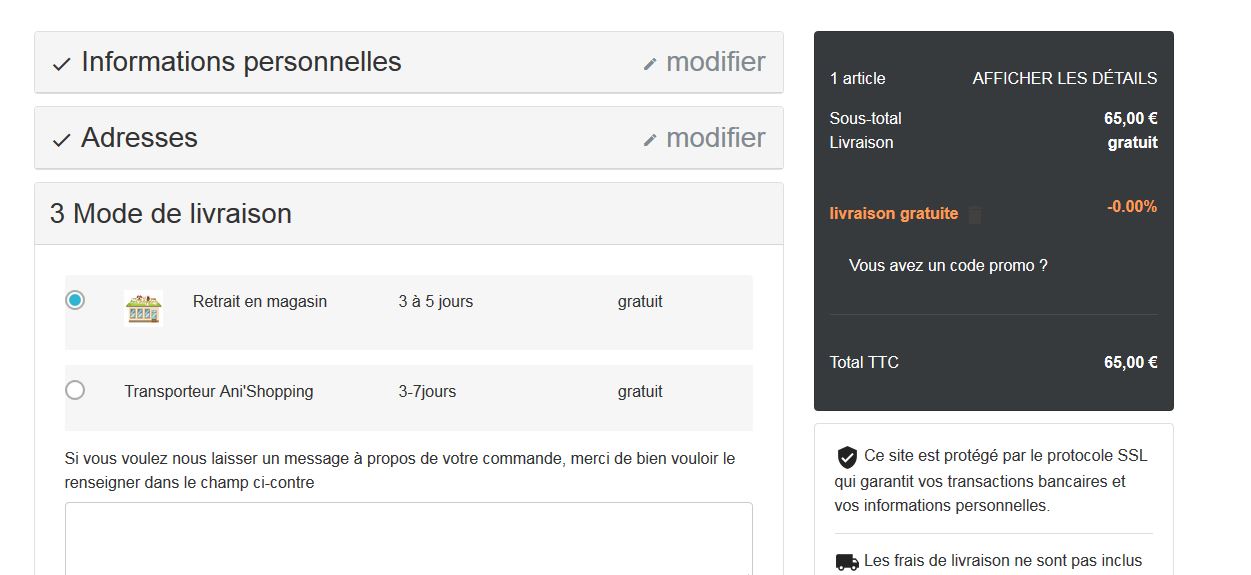Expand the Informations personnelles section header
The image size is (1251, 575).
pos(409,62)
